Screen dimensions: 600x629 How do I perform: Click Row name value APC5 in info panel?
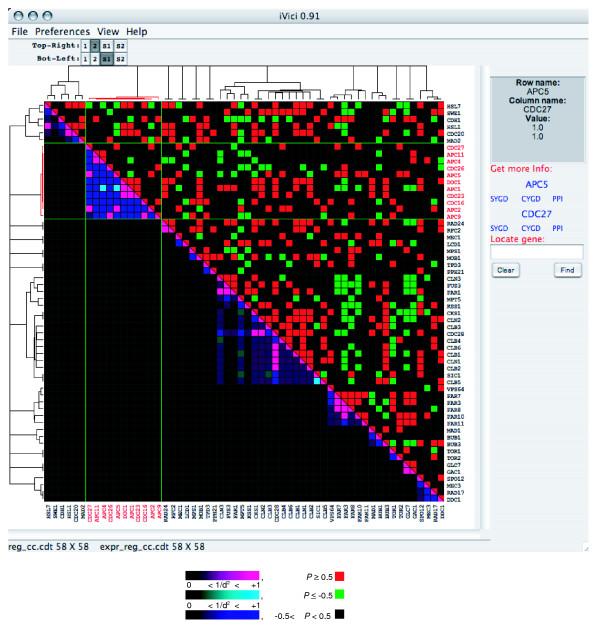coord(537,91)
